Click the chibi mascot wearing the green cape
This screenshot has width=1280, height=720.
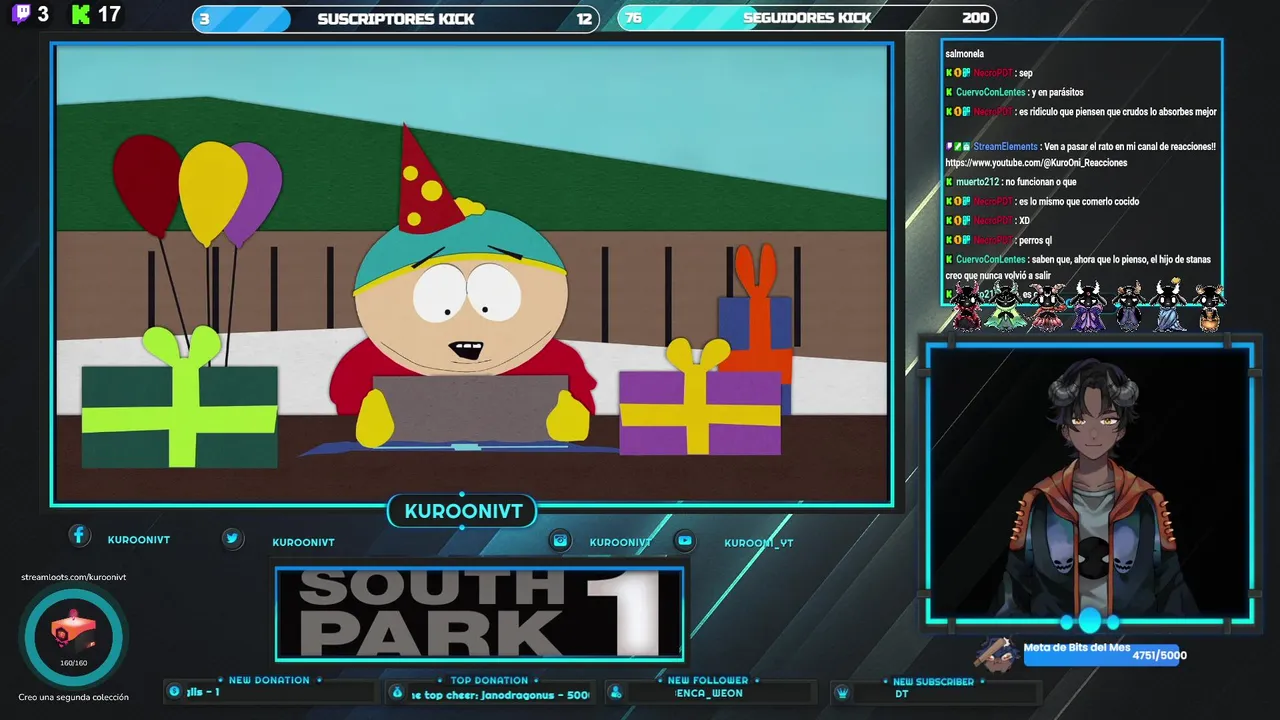(1004, 306)
